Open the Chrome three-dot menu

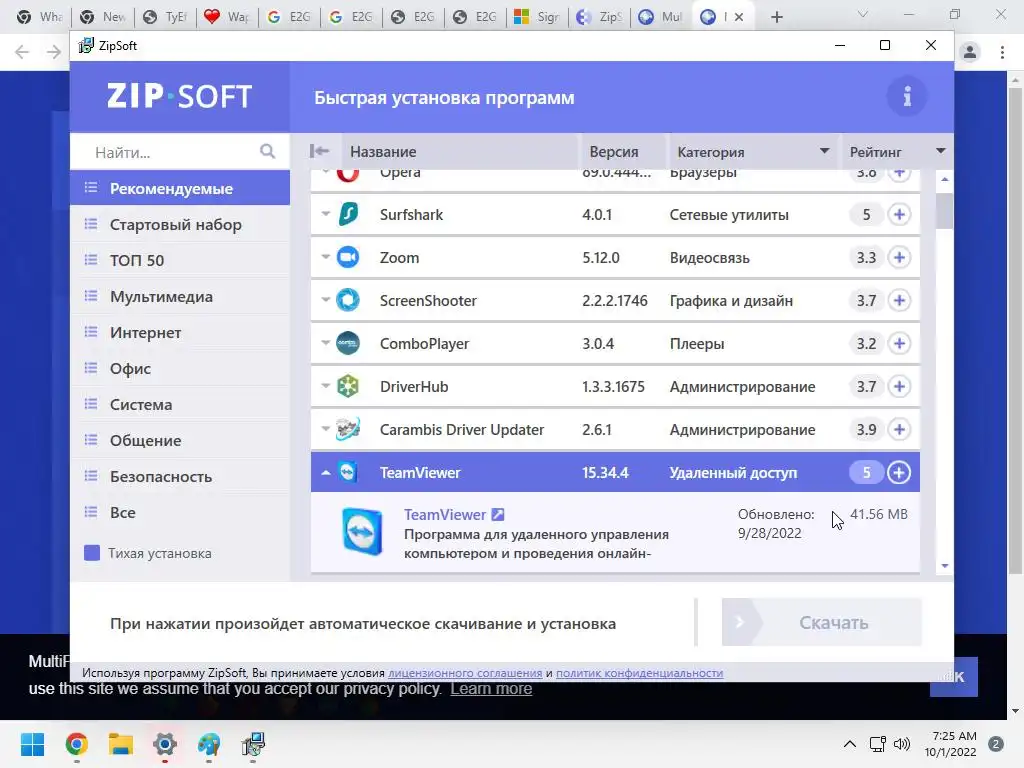click(1002, 52)
